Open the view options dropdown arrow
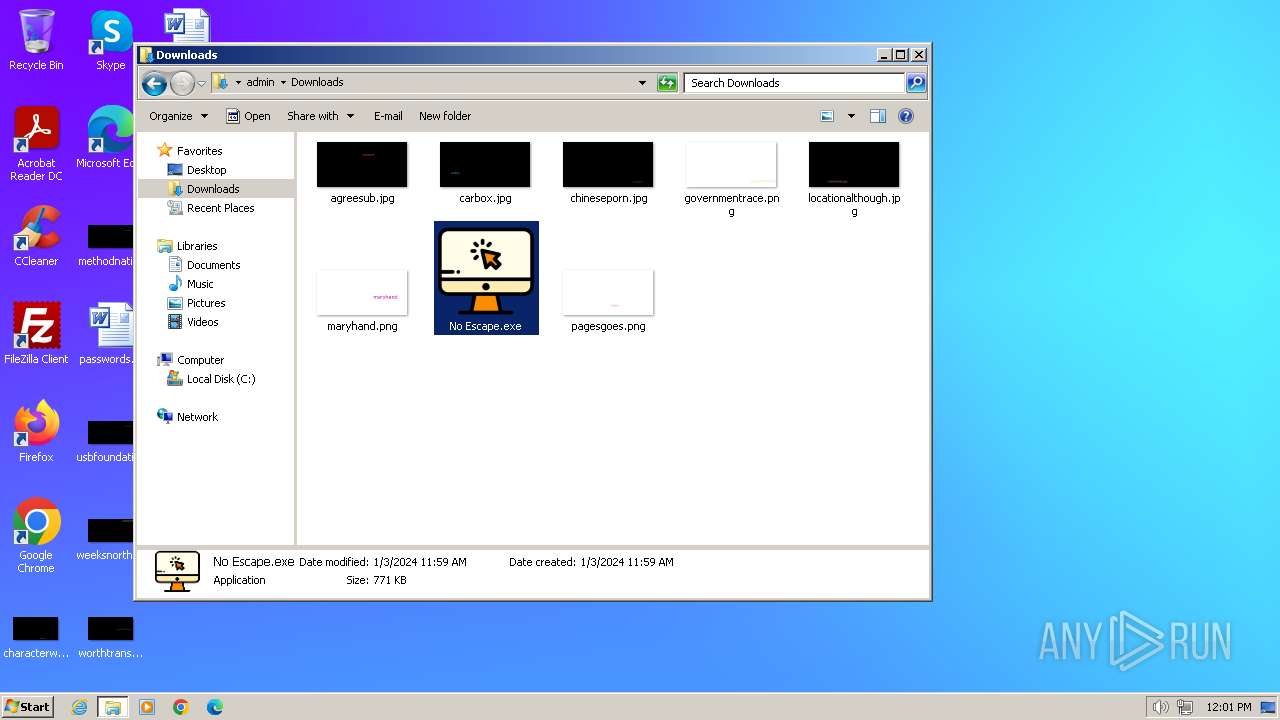1280x720 pixels. tap(851, 116)
